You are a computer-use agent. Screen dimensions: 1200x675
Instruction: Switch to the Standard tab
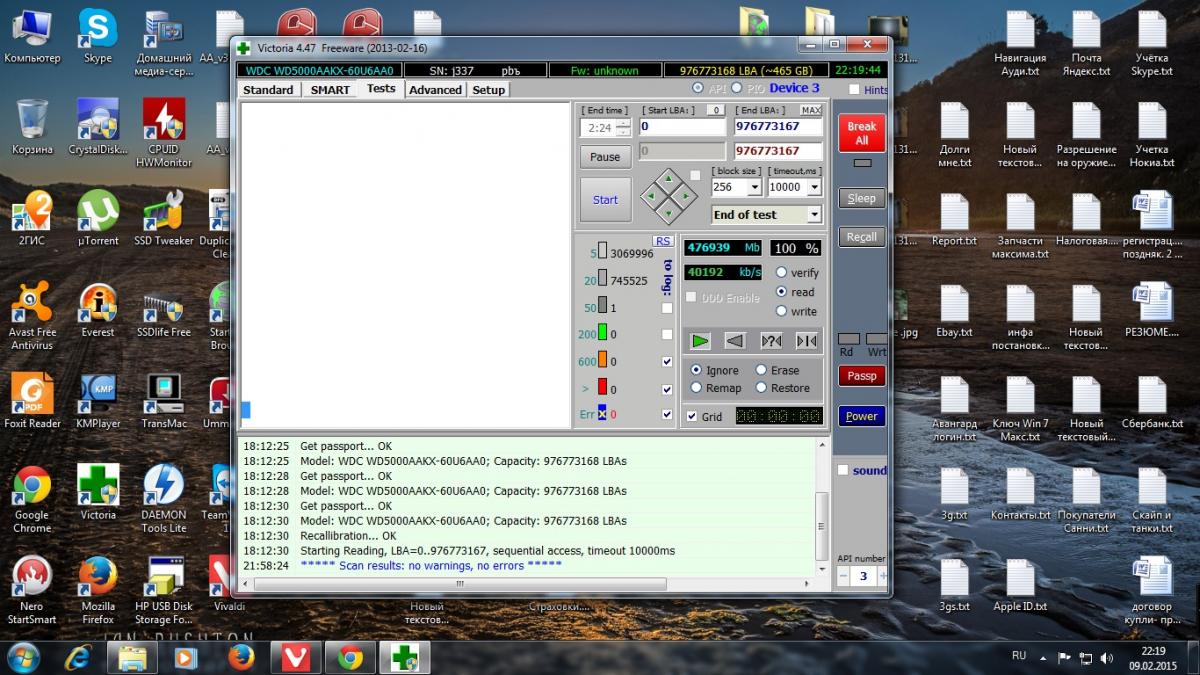(x=268, y=89)
